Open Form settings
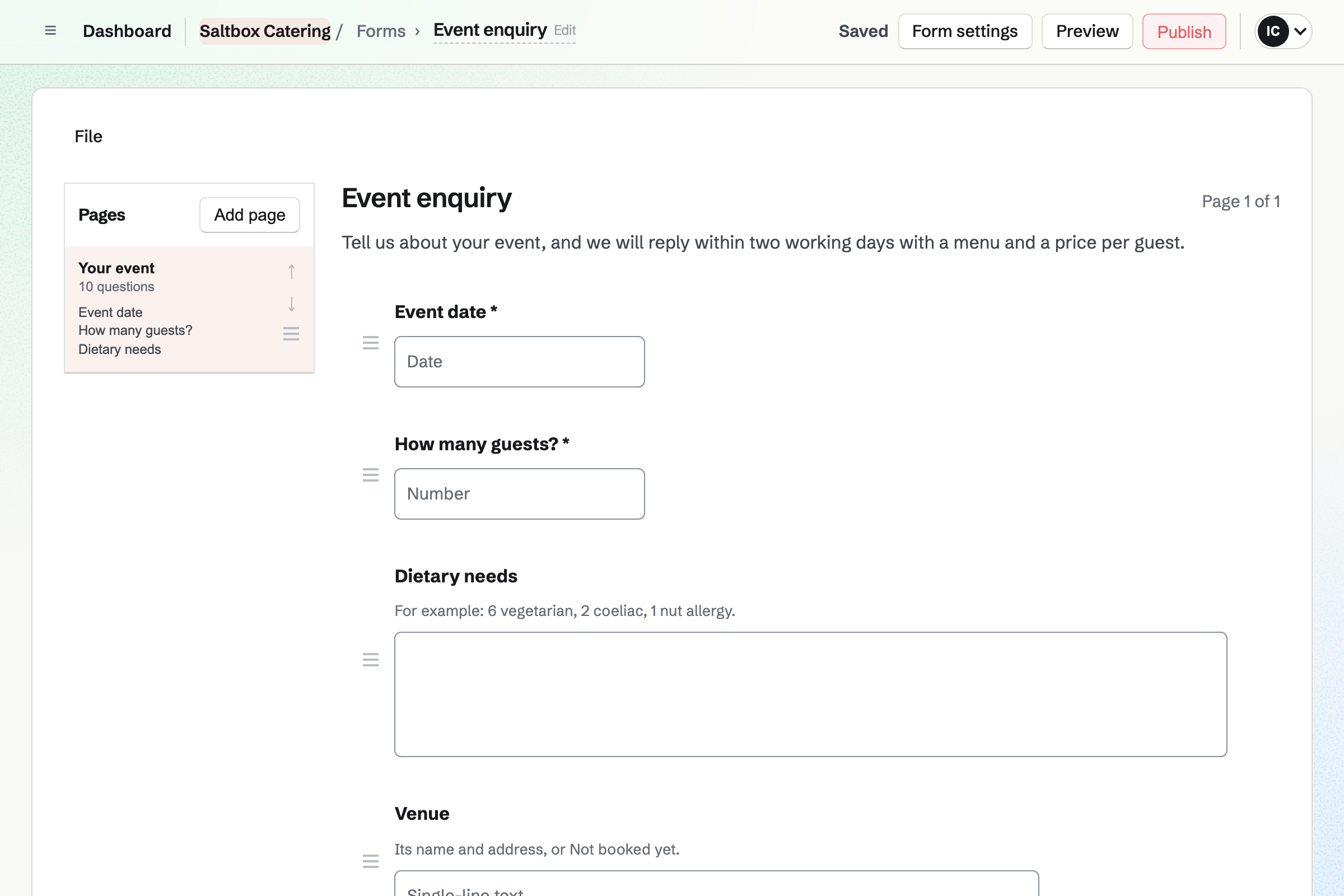 pos(964,31)
